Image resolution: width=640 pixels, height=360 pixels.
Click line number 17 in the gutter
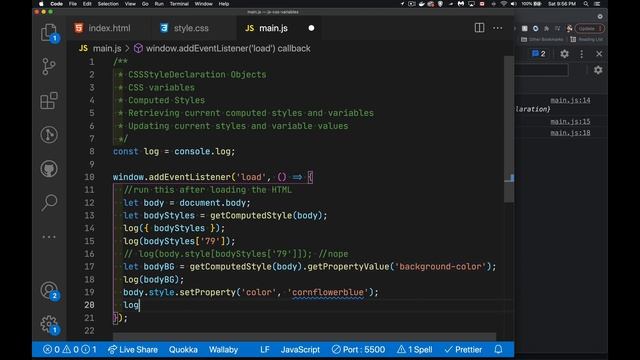click(89, 267)
